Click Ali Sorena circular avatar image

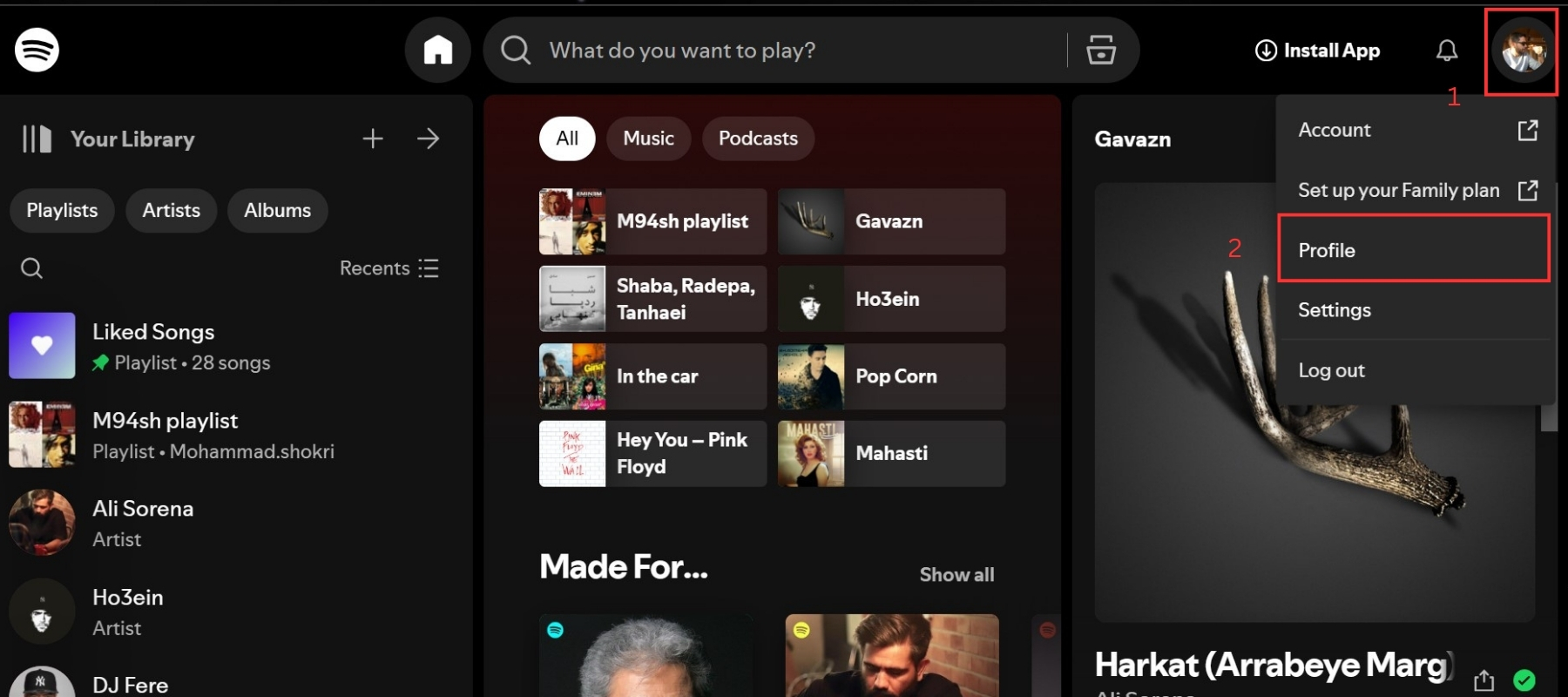42,523
